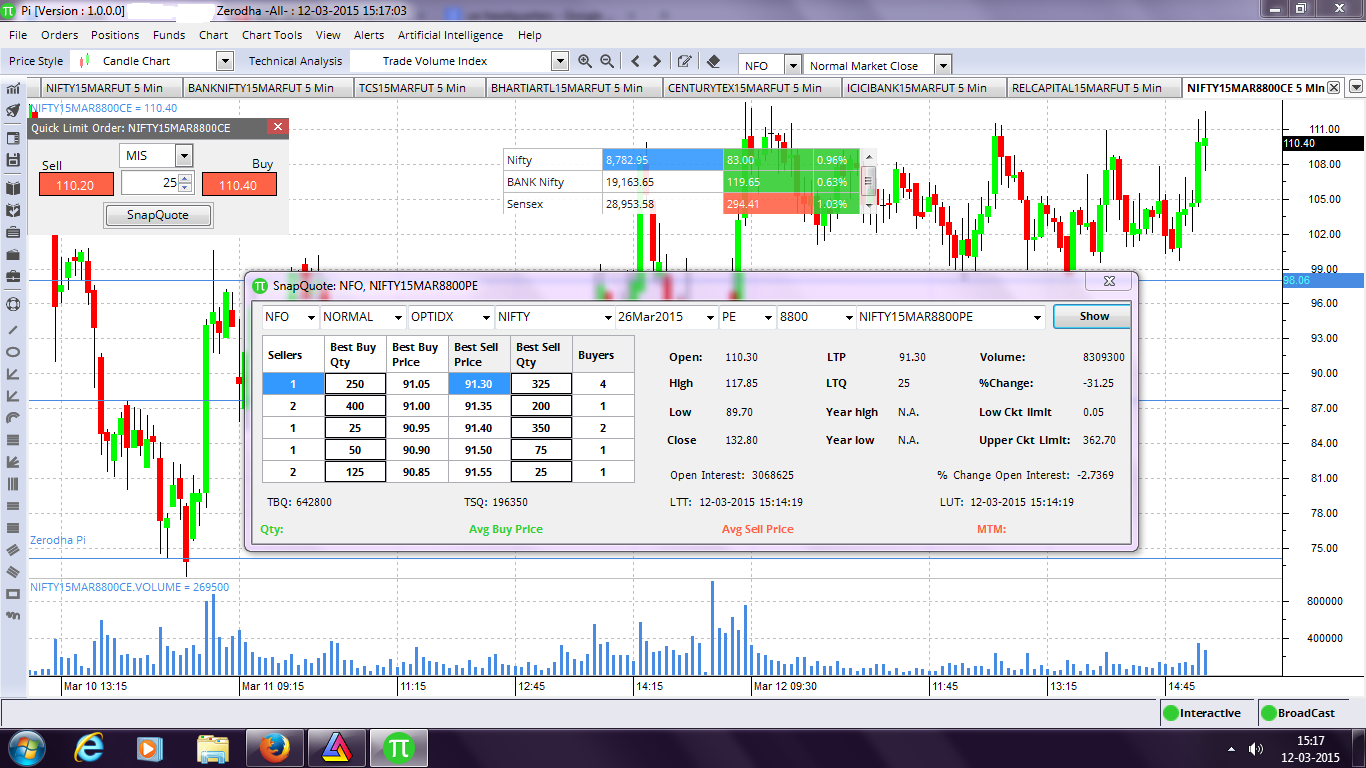Open Windows Explorer folder in taskbar
This screenshot has width=1366, height=768.
[213, 748]
